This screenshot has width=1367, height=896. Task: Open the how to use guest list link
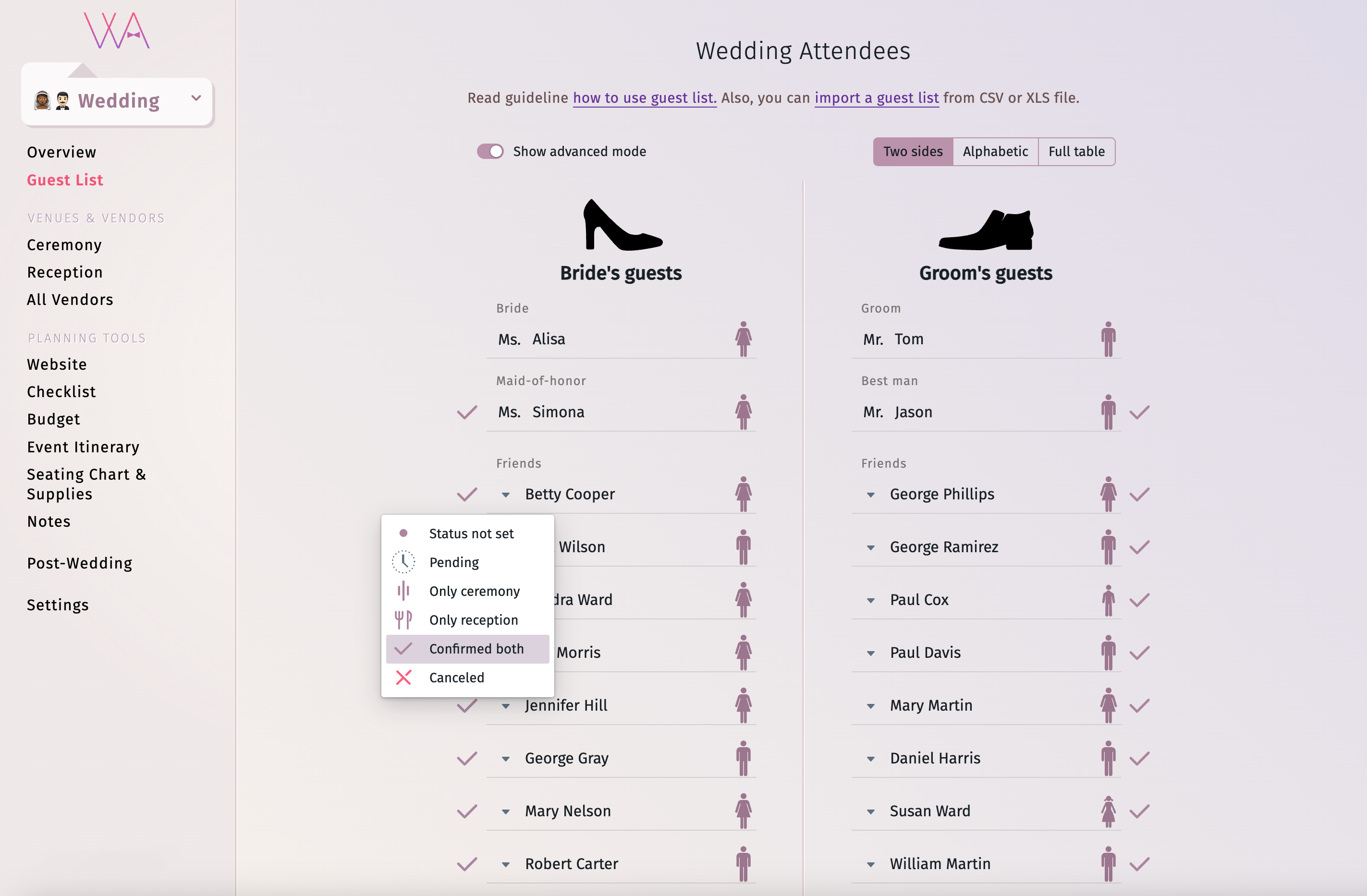[645, 97]
